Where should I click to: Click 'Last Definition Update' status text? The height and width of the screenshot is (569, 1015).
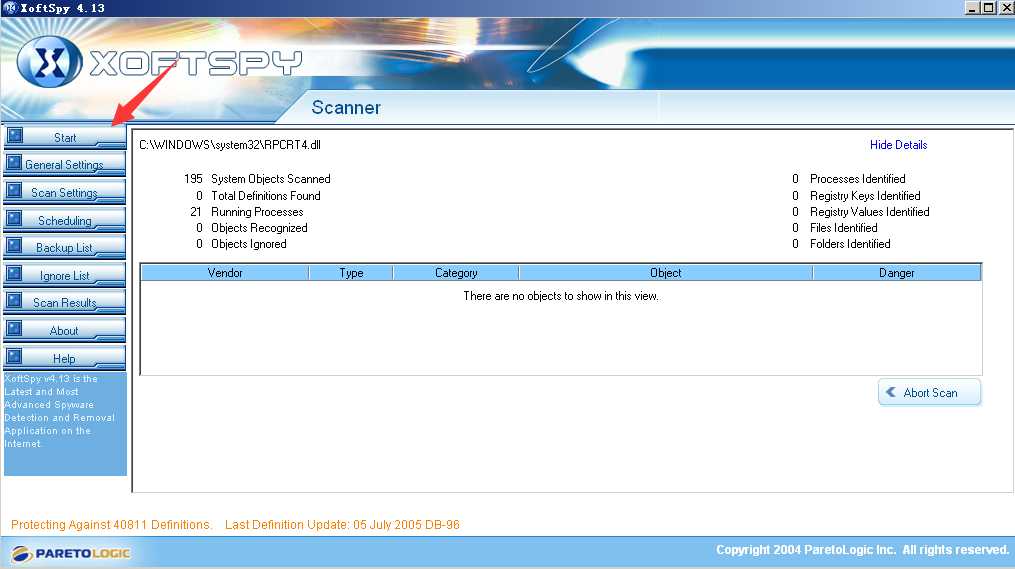click(342, 524)
